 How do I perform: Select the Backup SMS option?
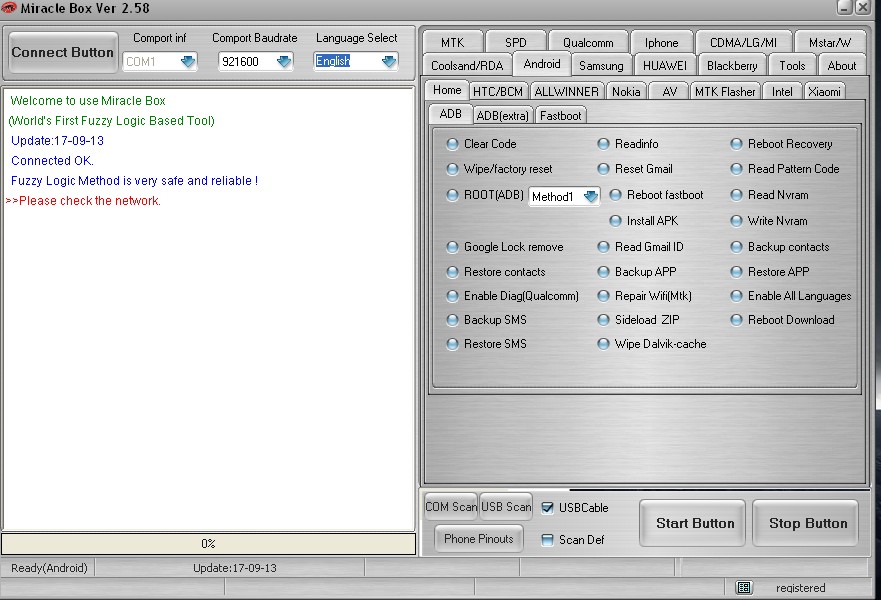[452, 320]
